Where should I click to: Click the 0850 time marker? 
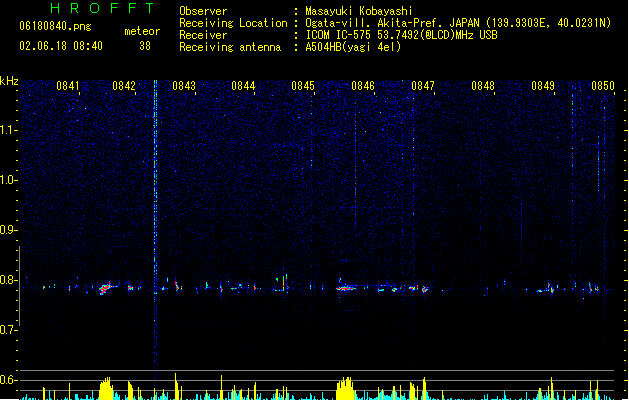[x=603, y=86]
